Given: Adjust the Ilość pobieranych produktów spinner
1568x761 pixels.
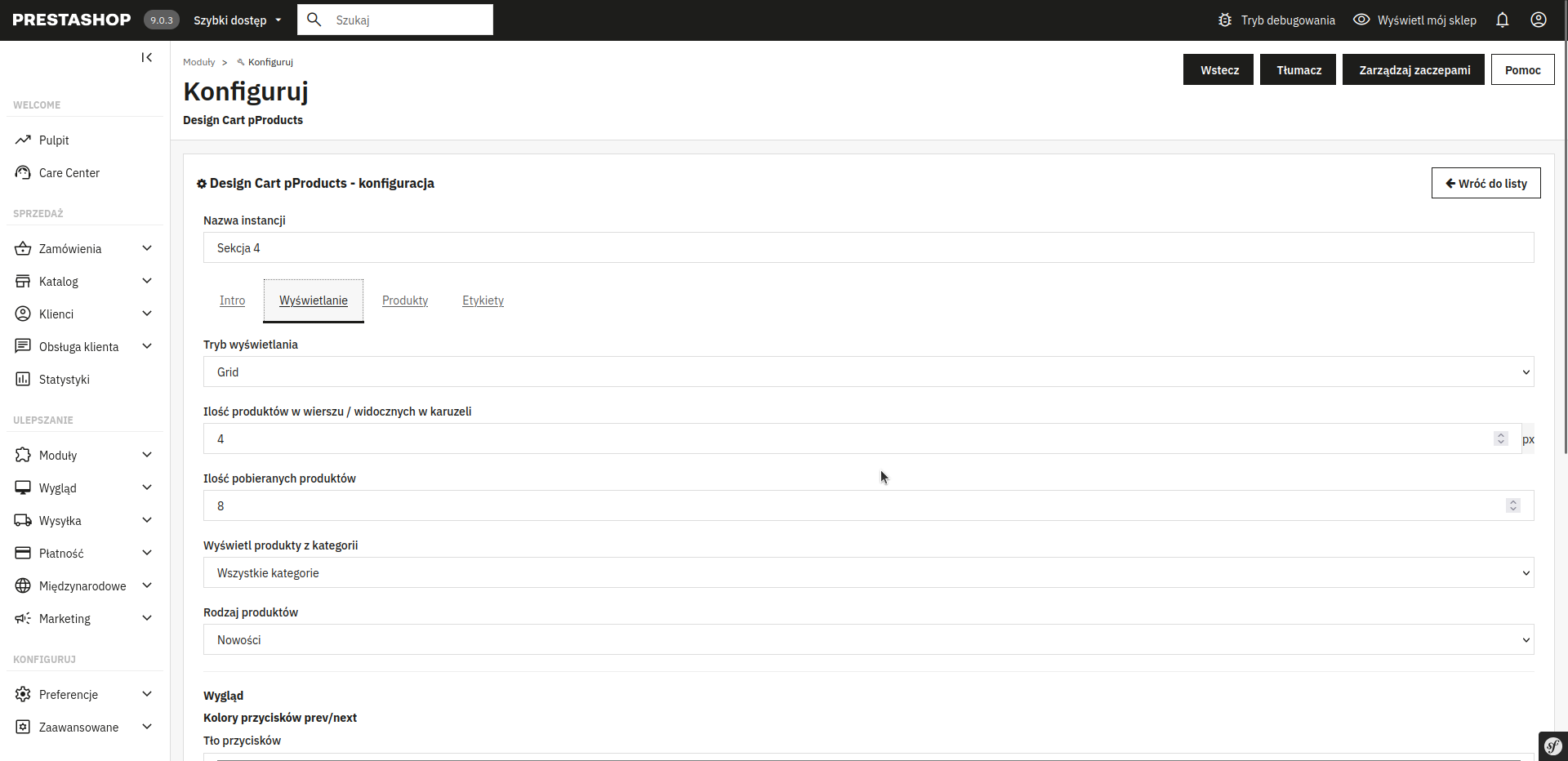Looking at the screenshot, I should 1513,505.
